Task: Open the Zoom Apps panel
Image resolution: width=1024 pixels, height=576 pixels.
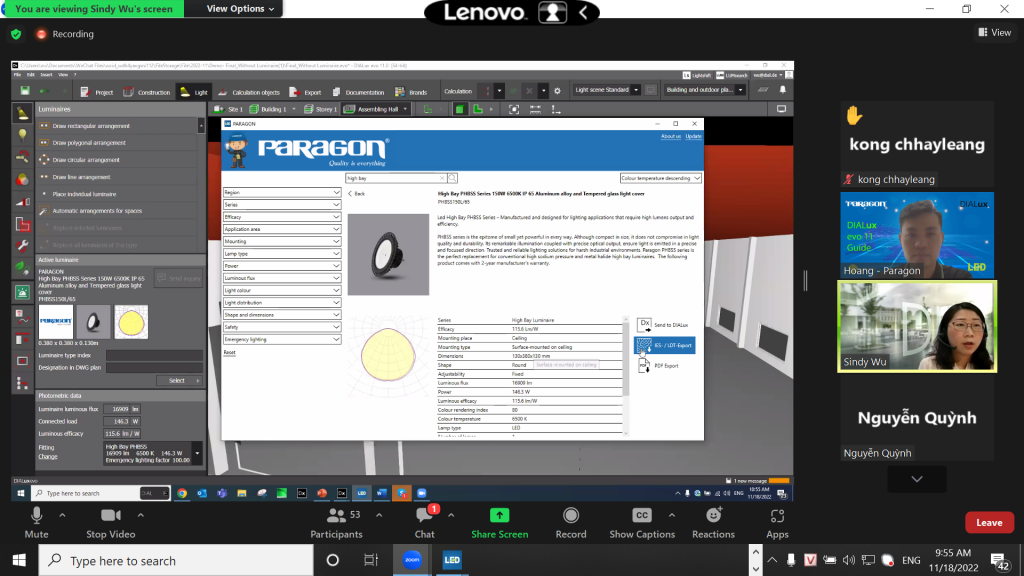Action: pyautogui.click(x=777, y=516)
